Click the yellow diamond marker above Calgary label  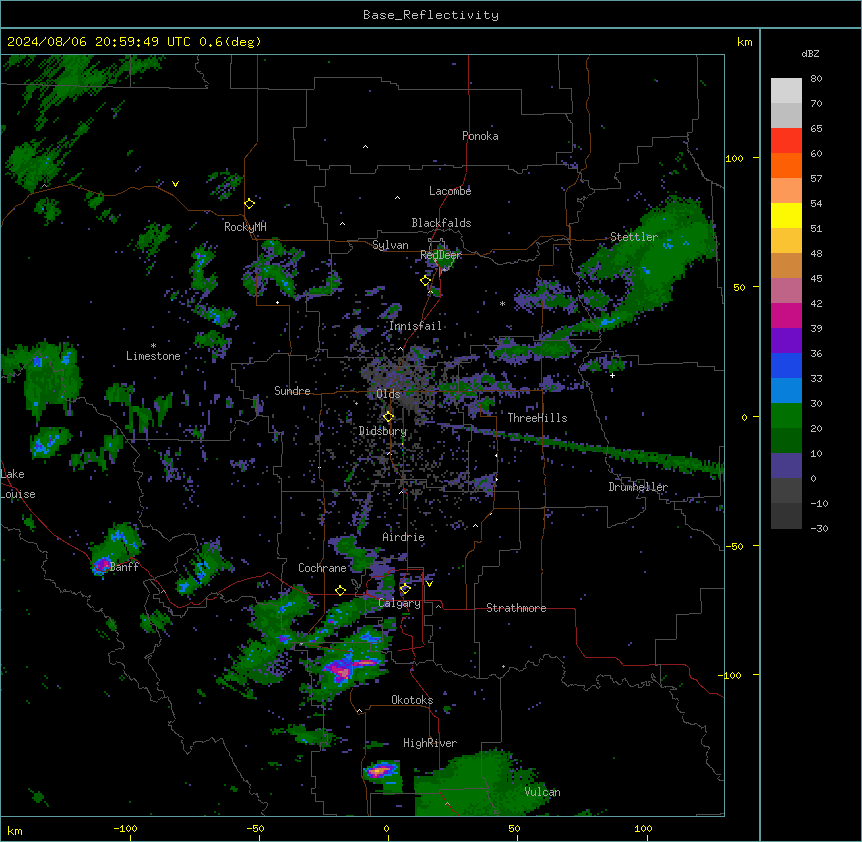pos(405,589)
